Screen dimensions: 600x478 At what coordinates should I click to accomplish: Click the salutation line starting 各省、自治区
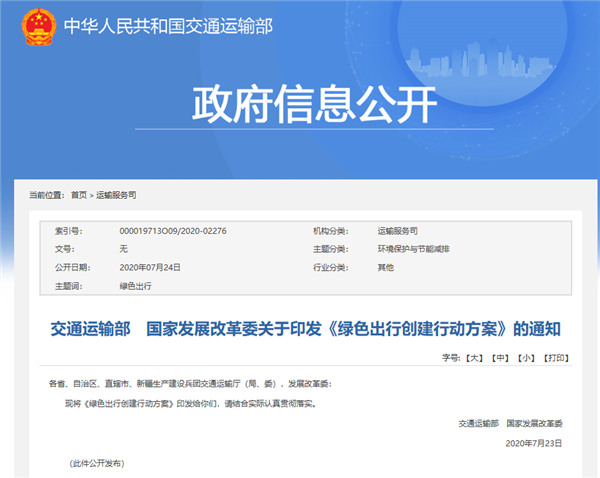pyautogui.click(x=190, y=384)
